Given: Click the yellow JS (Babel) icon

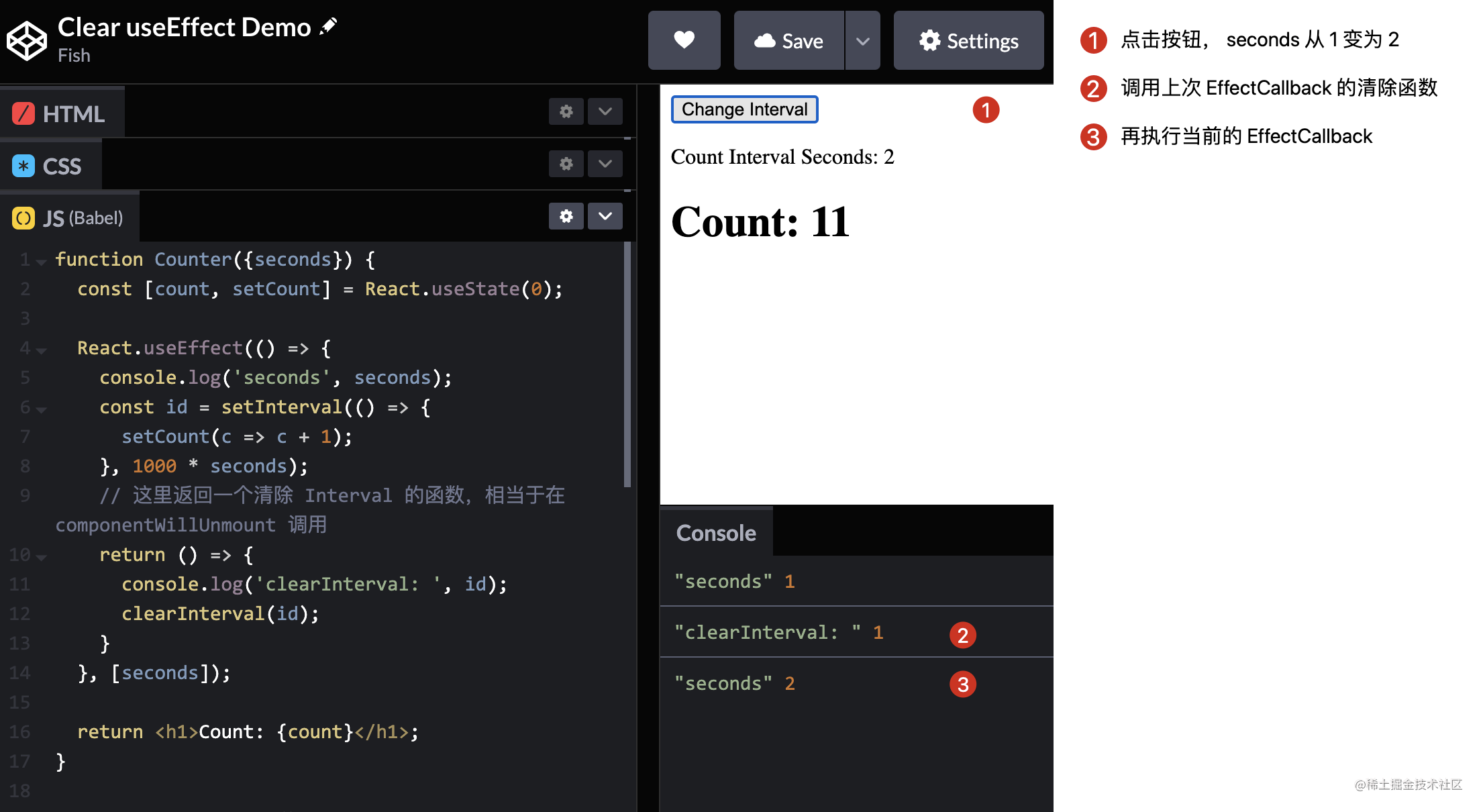Looking at the screenshot, I should coord(23,217).
